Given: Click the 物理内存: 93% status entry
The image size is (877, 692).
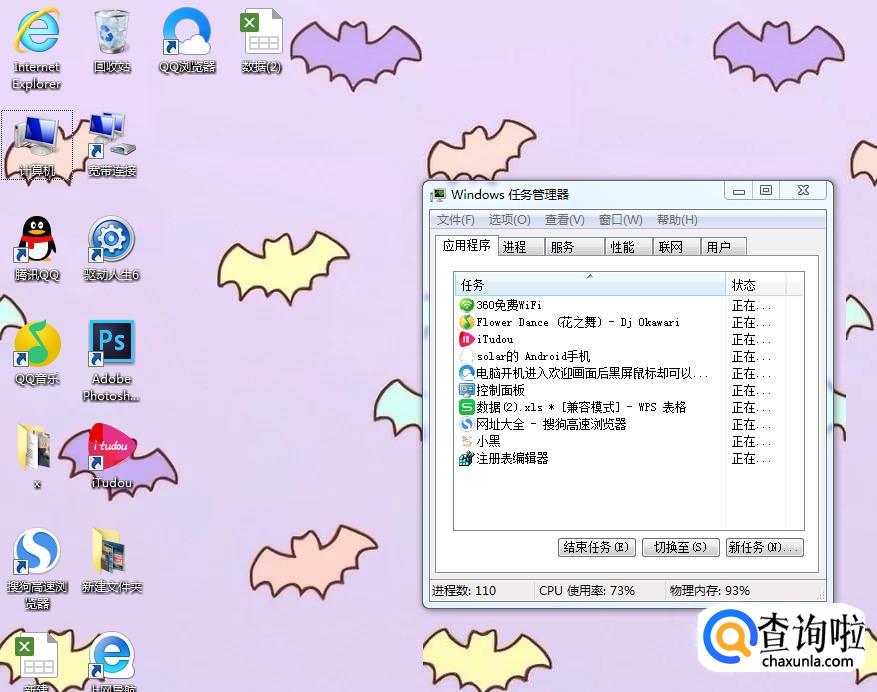Looking at the screenshot, I should point(709,590).
